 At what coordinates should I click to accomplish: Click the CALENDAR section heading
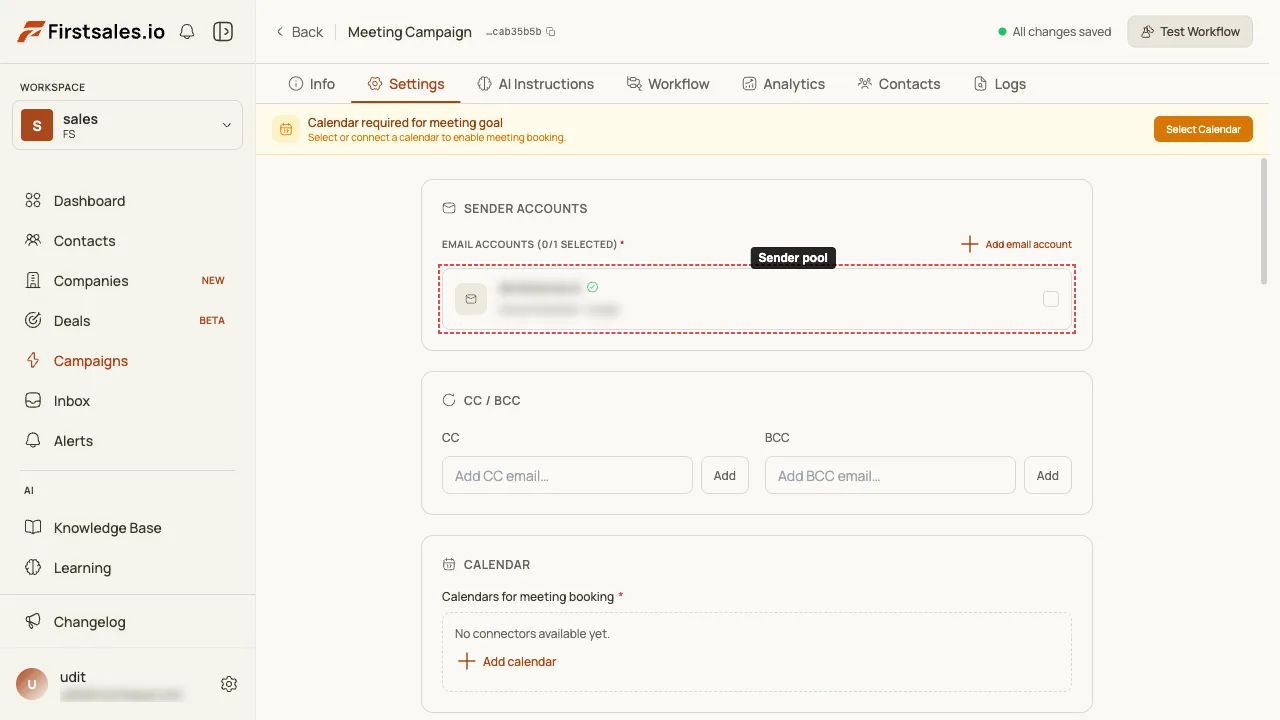pyautogui.click(x=496, y=565)
